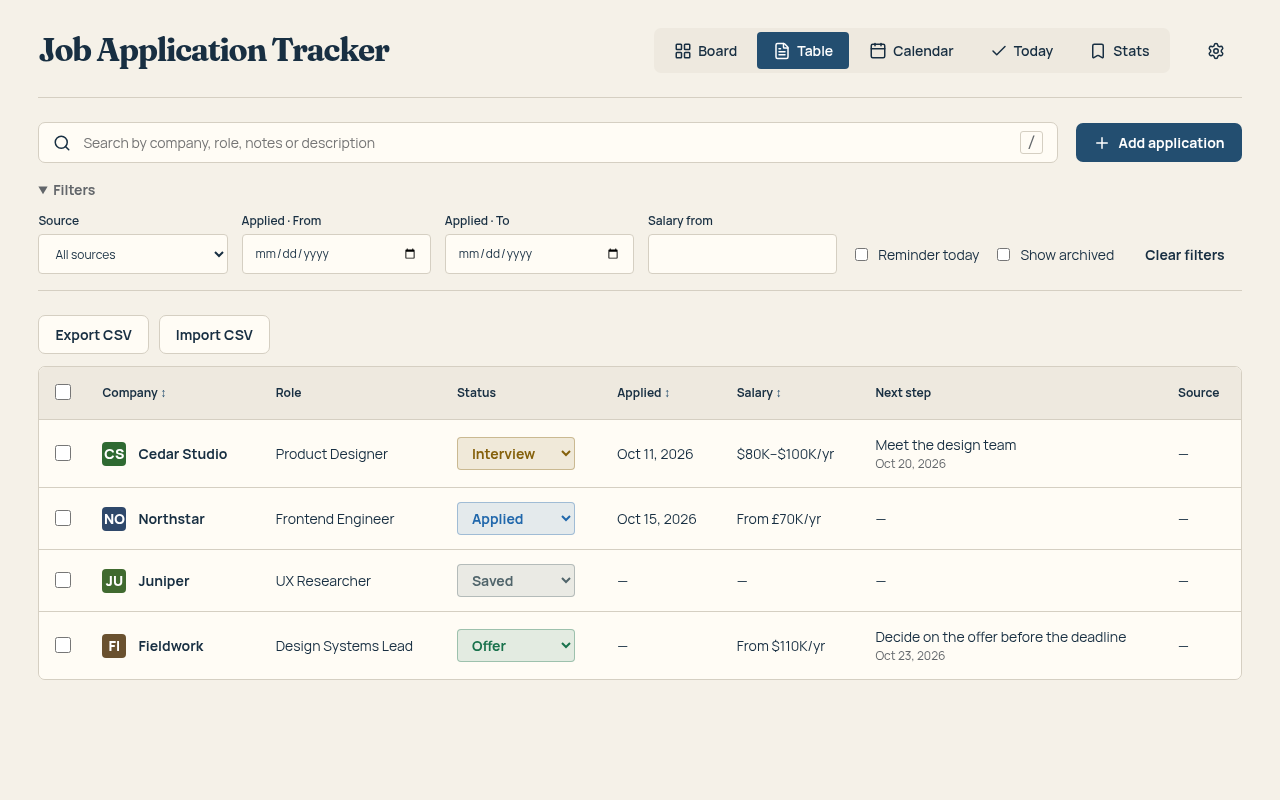Click the Fieldwork FI avatar
This screenshot has height=800, width=1280.
(x=114, y=646)
